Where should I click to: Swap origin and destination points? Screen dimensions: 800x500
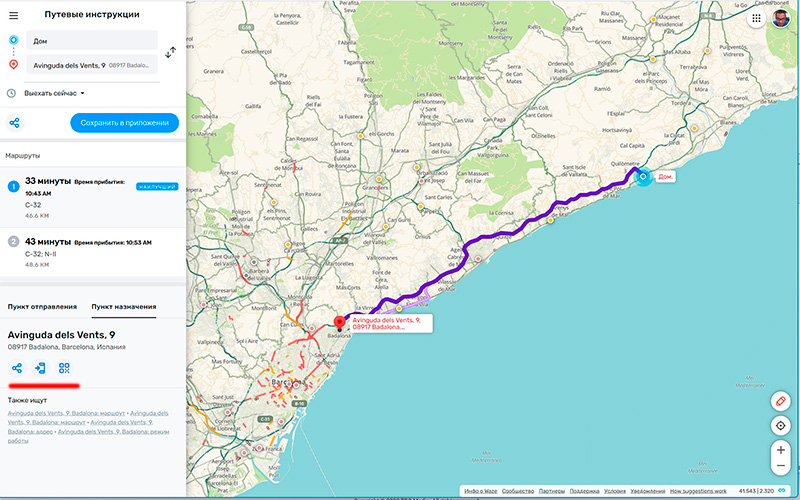[170, 52]
